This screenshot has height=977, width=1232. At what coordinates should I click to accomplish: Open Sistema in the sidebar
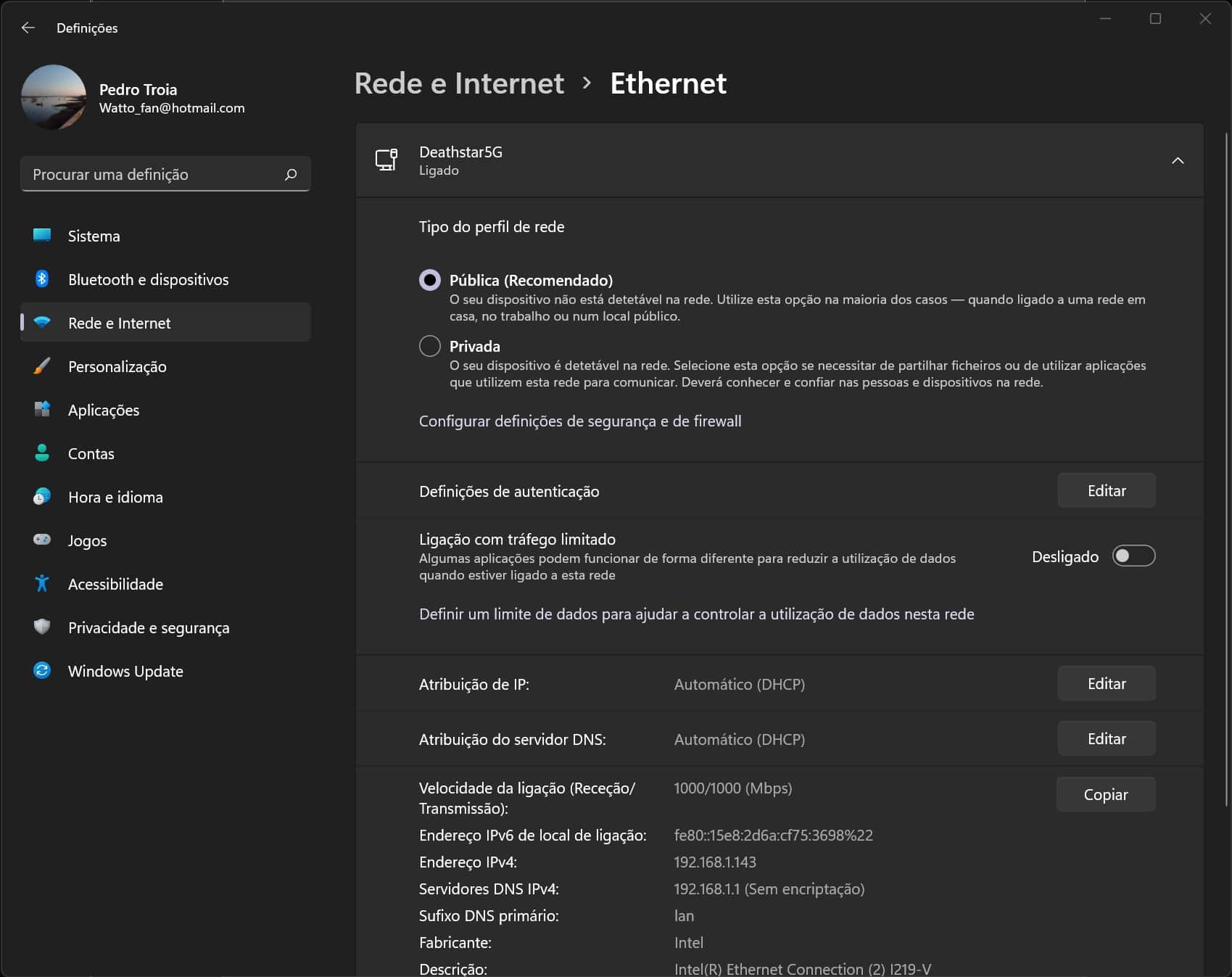[x=94, y=236]
